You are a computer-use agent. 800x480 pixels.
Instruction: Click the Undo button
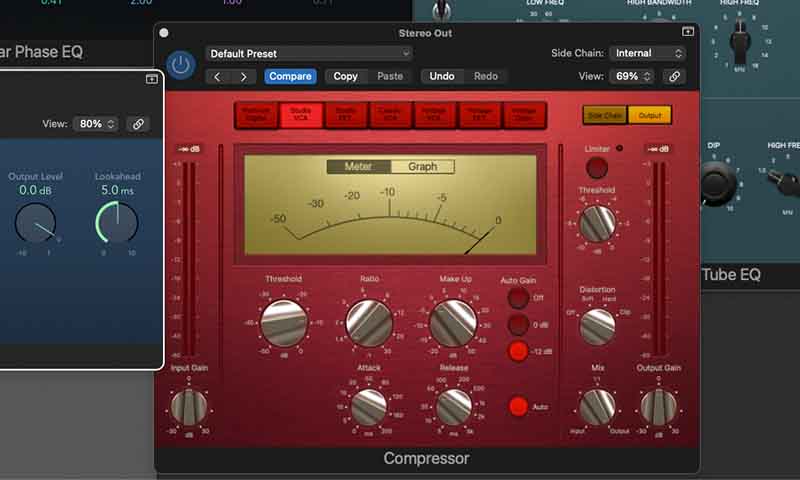442,77
